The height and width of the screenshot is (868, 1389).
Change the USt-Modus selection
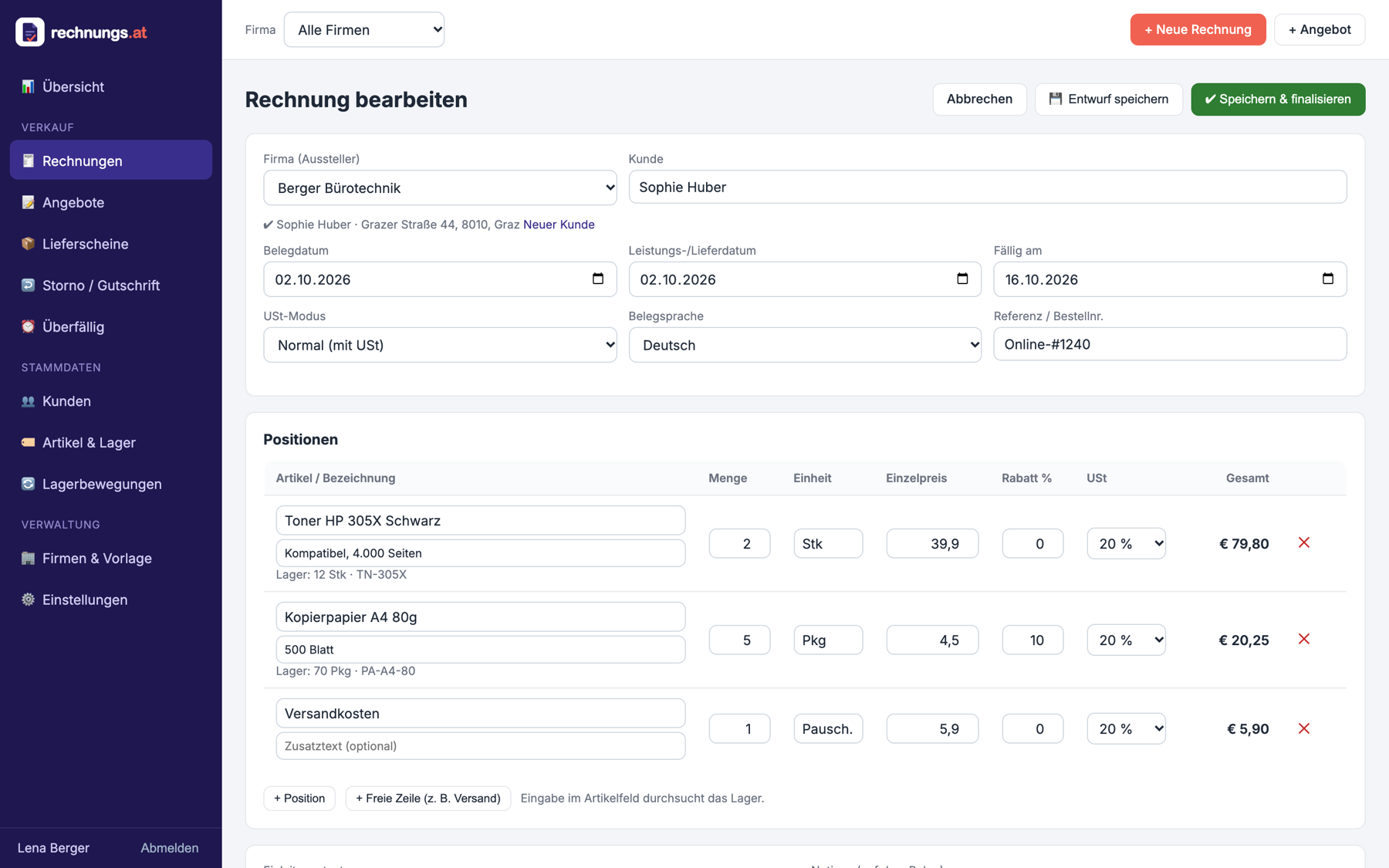440,345
